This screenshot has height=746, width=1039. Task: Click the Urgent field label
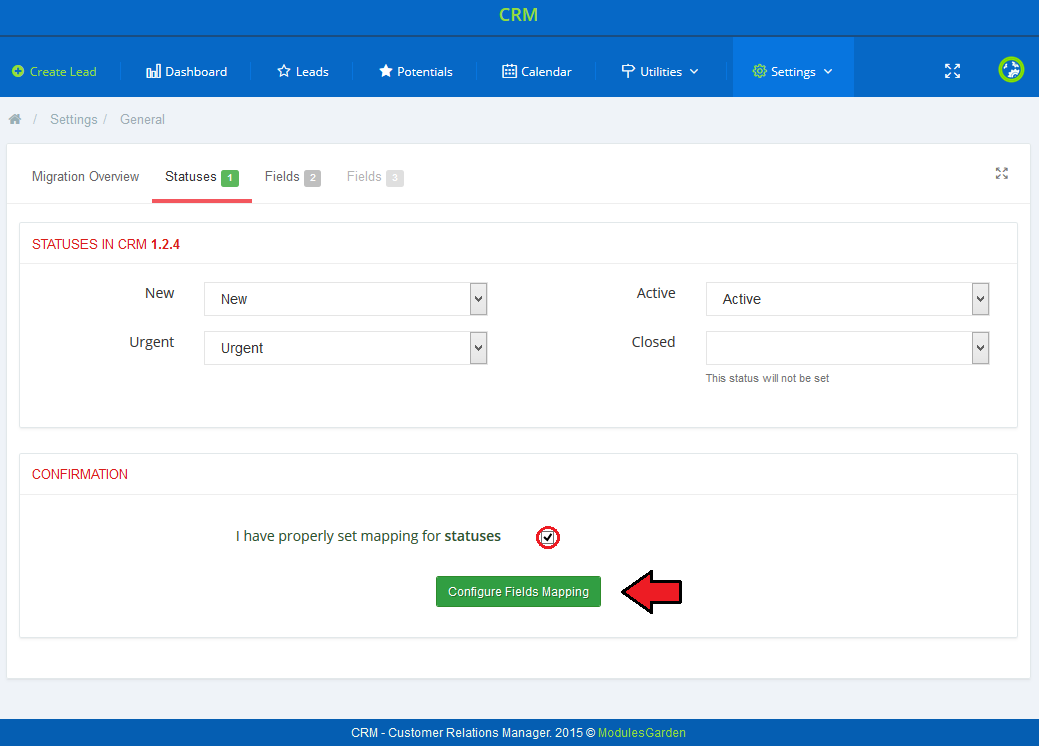coord(152,343)
